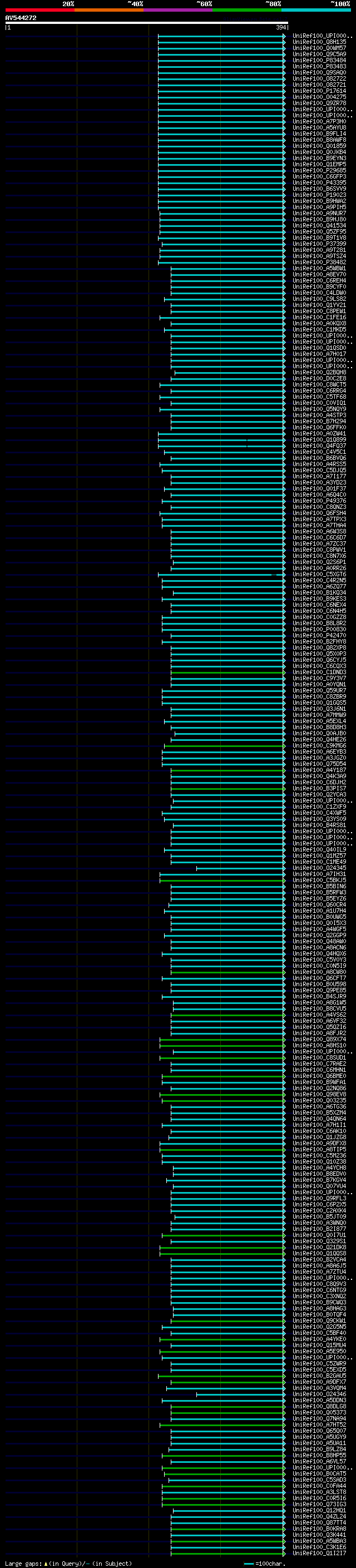Open hit UniRef100_Q8H135

click(319, 42)
